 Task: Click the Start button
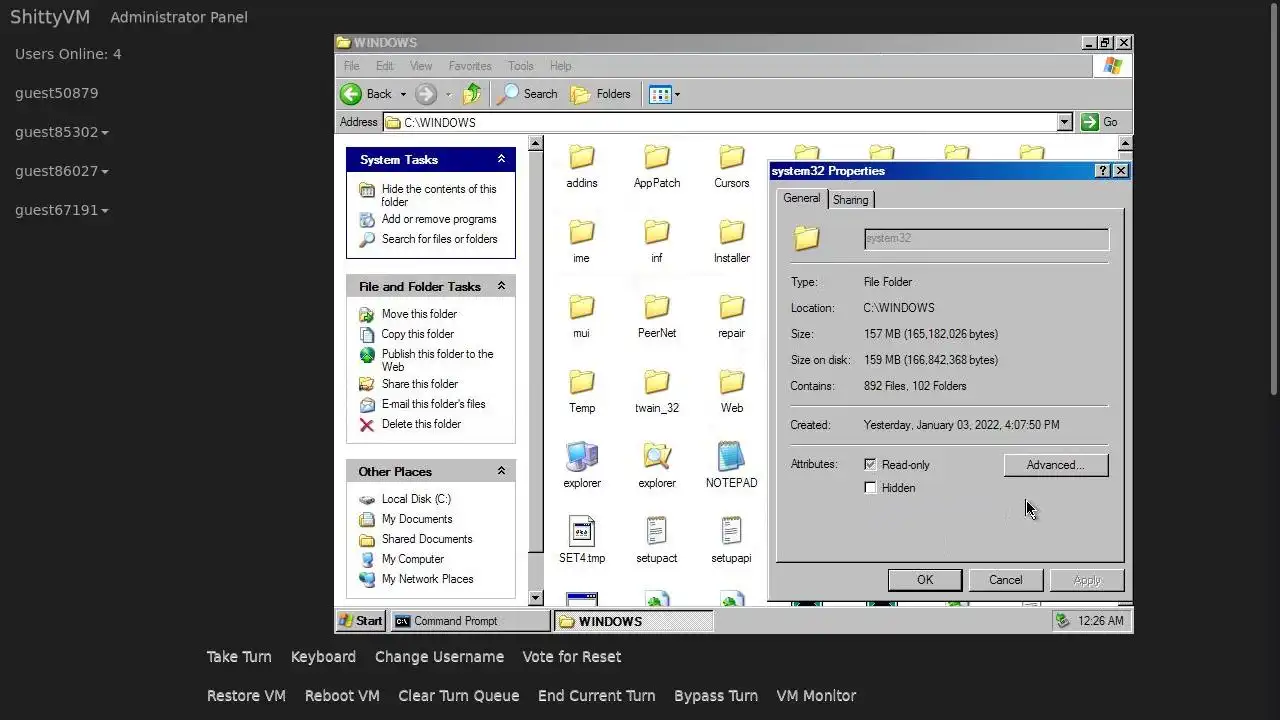click(x=361, y=621)
